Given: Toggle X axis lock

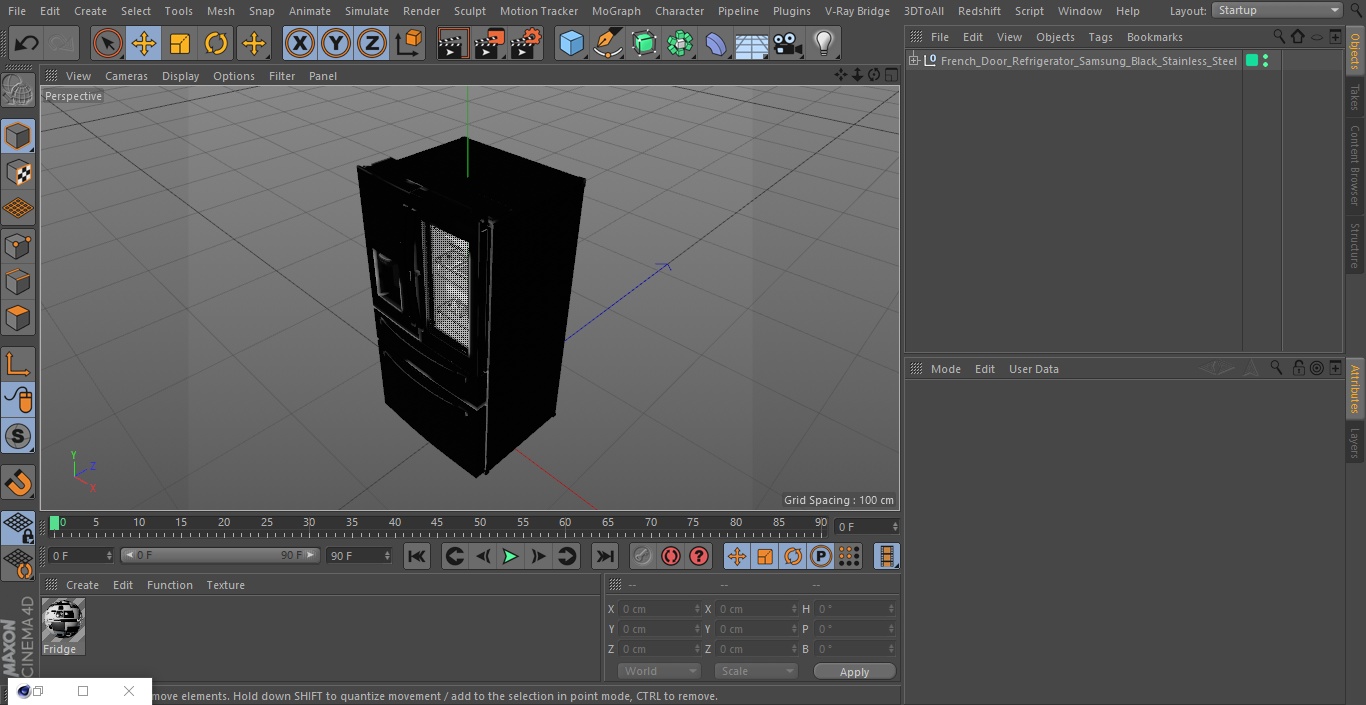Looking at the screenshot, I should click(300, 43).
